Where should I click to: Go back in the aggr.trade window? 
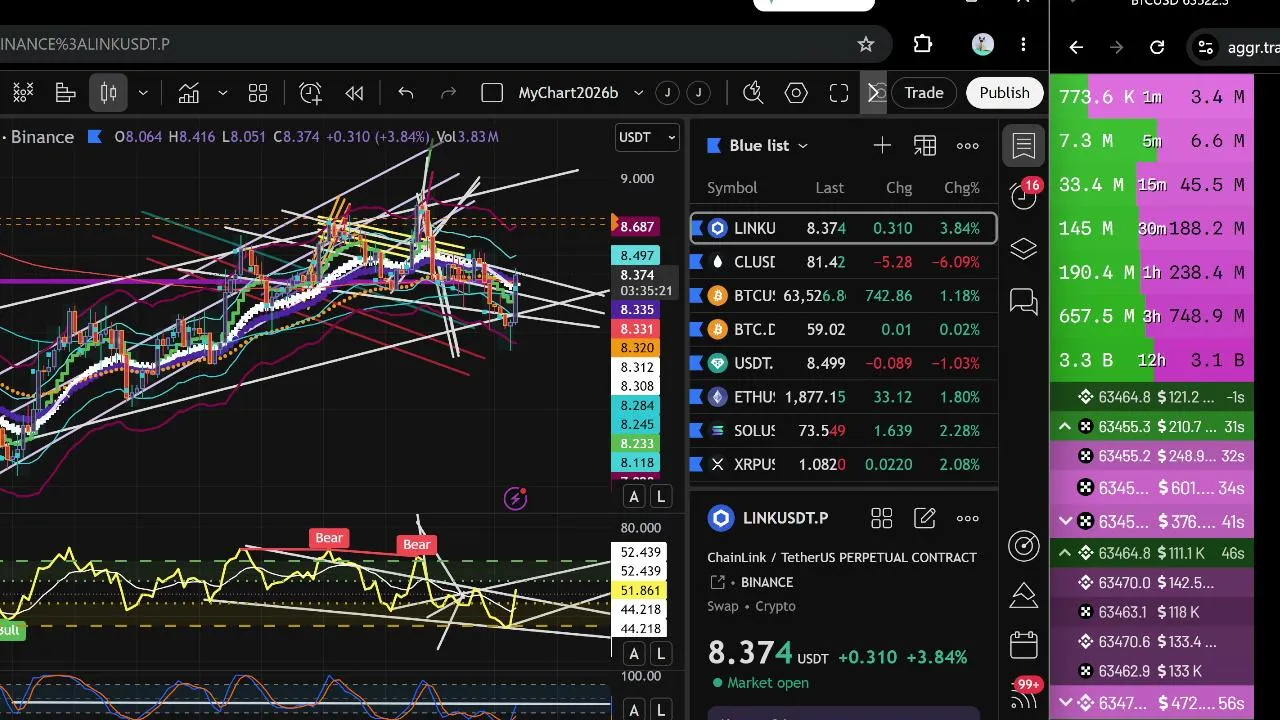click(x=1076, y=47)
